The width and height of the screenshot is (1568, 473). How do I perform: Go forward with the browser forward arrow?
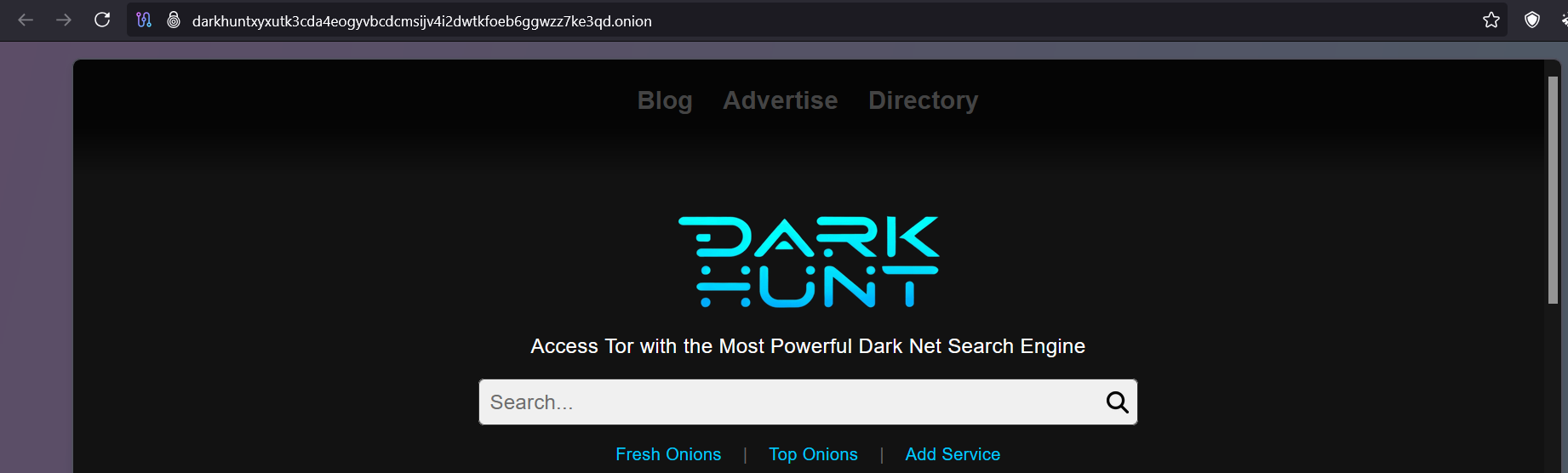(x=64, y=20)
